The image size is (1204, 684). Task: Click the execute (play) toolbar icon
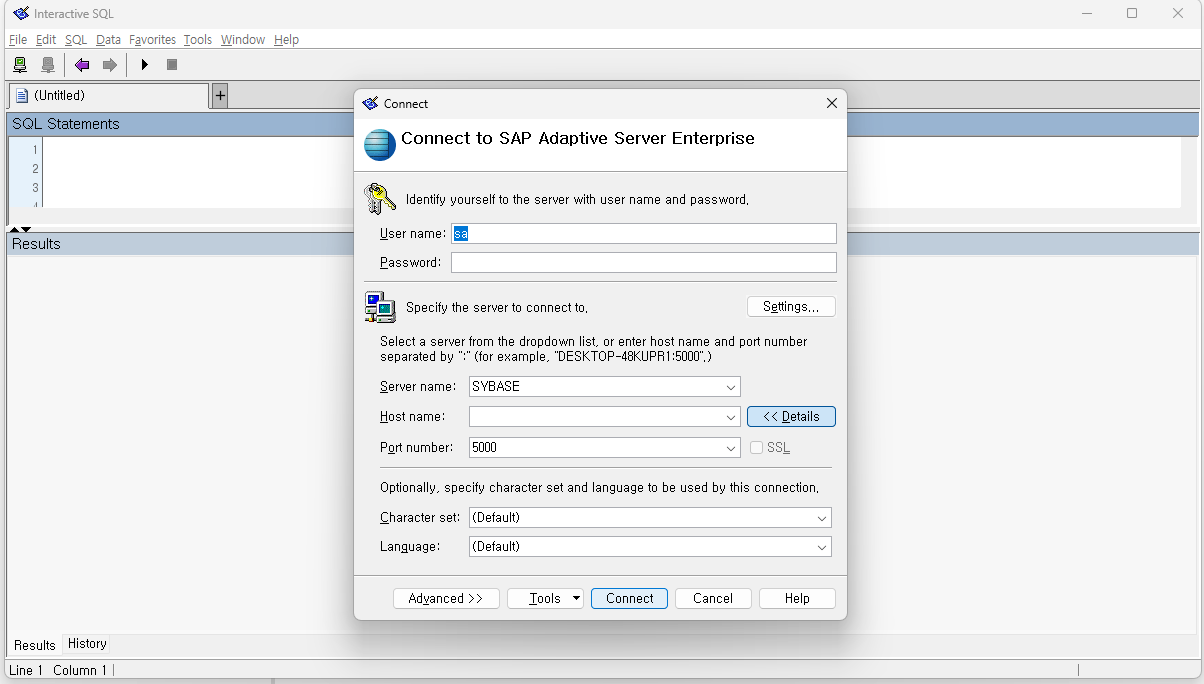coord(145,65)
